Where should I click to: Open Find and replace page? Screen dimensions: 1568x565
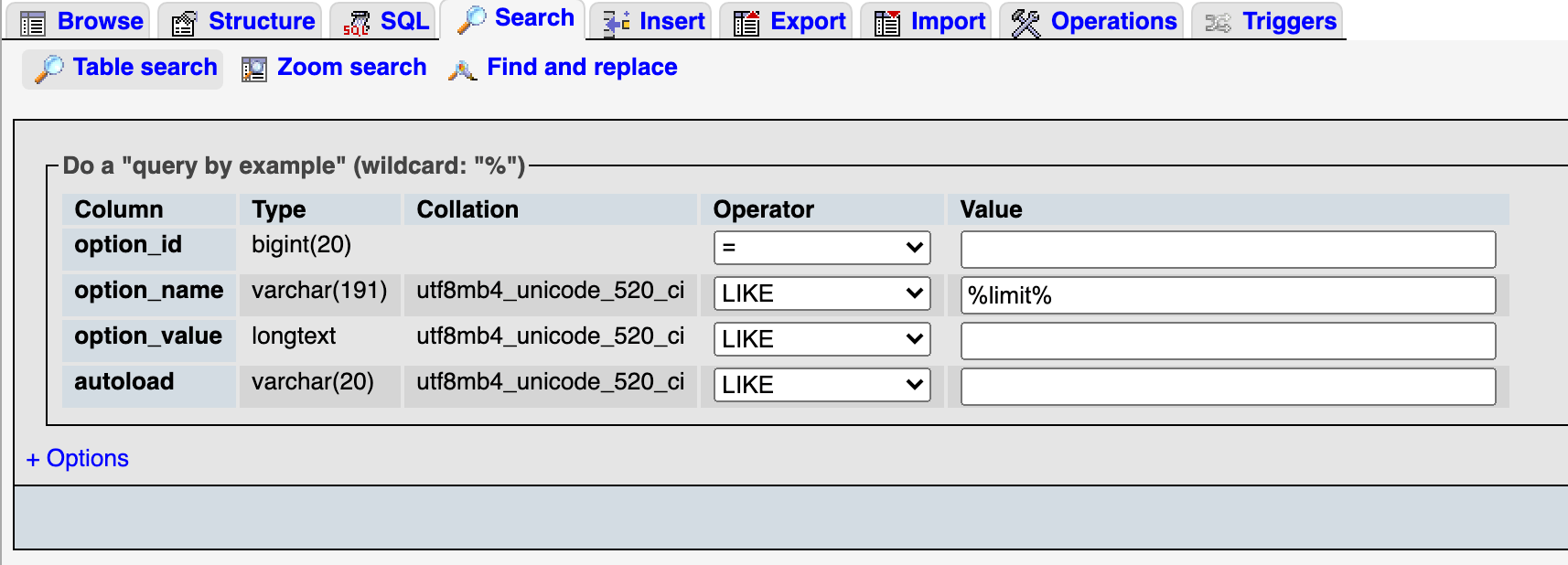tap(563, 68)
